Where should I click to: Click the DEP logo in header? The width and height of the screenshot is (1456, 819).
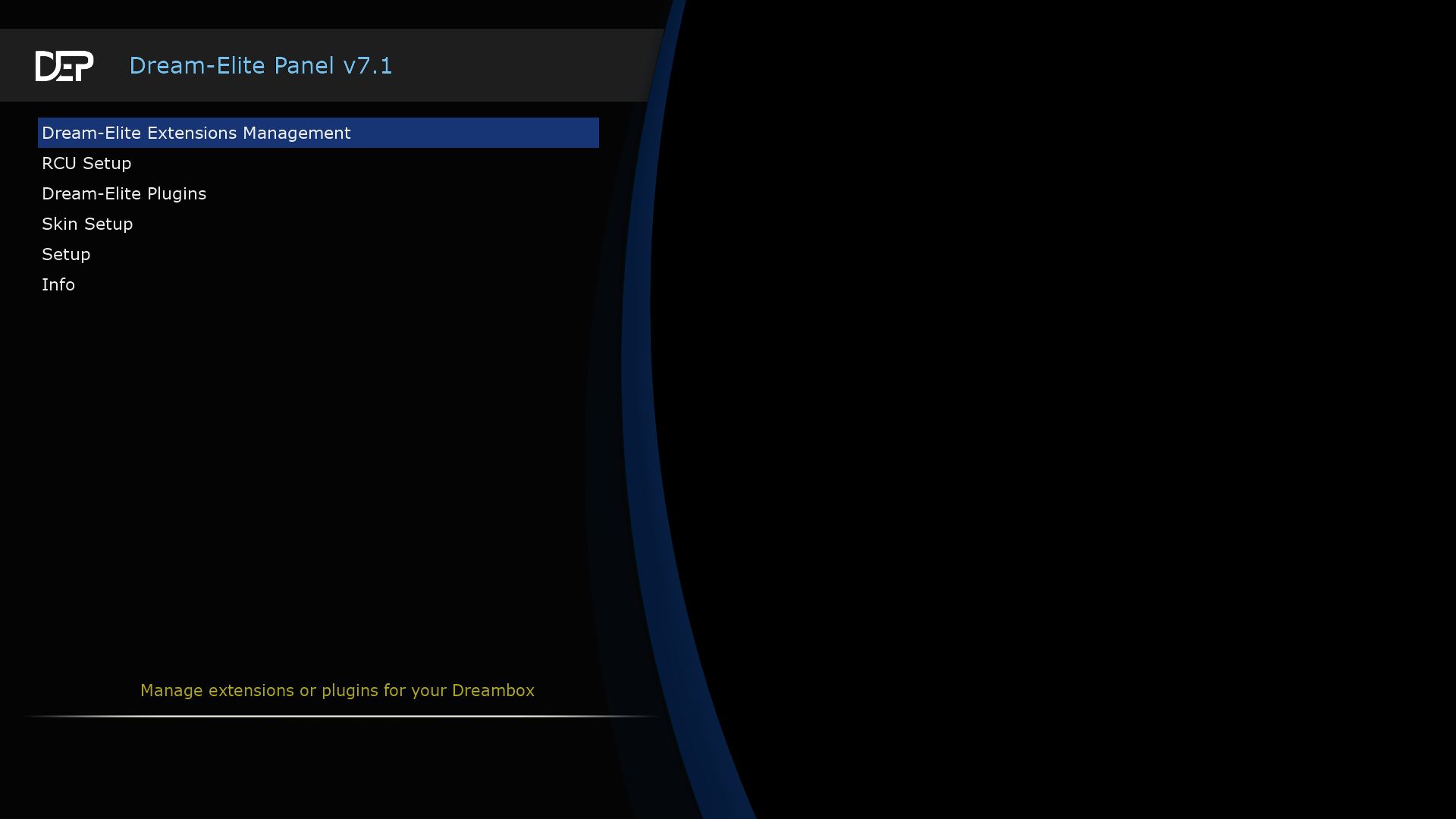click(x=64, y=66)
